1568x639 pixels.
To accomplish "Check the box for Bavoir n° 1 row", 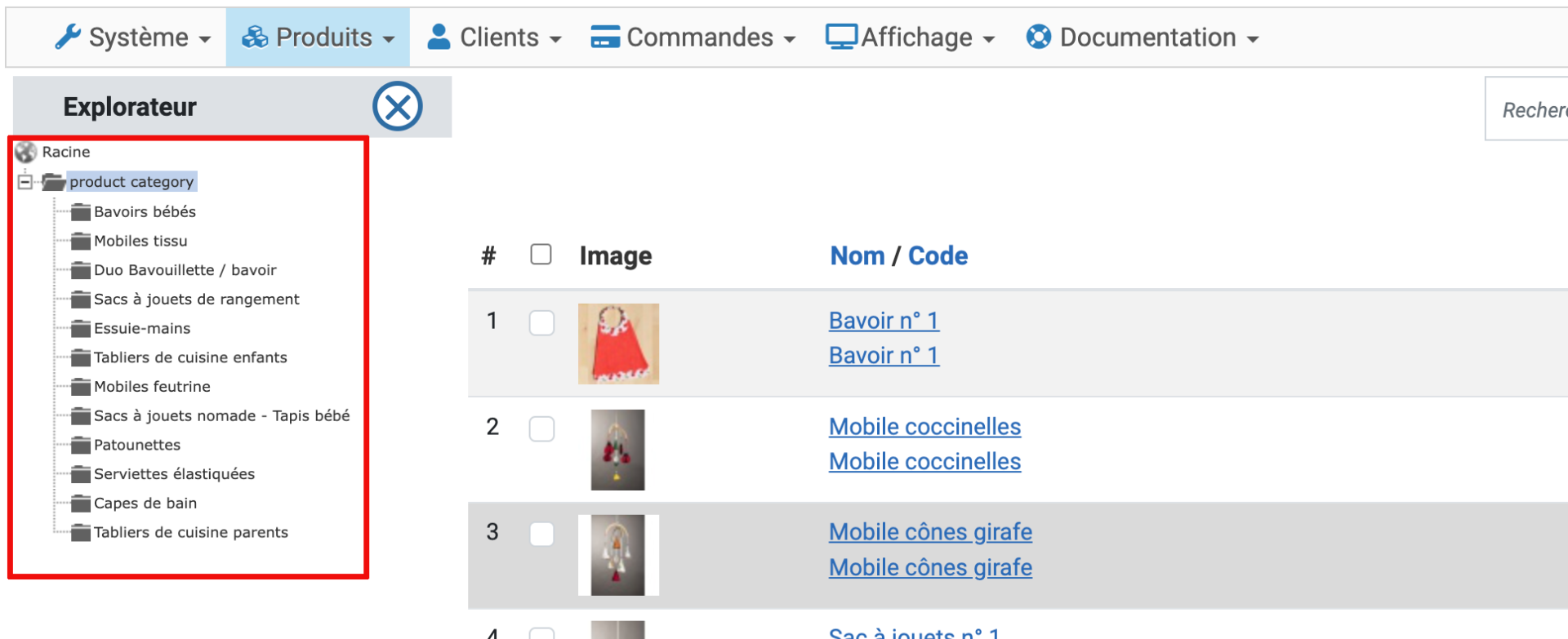I will 541,322.
